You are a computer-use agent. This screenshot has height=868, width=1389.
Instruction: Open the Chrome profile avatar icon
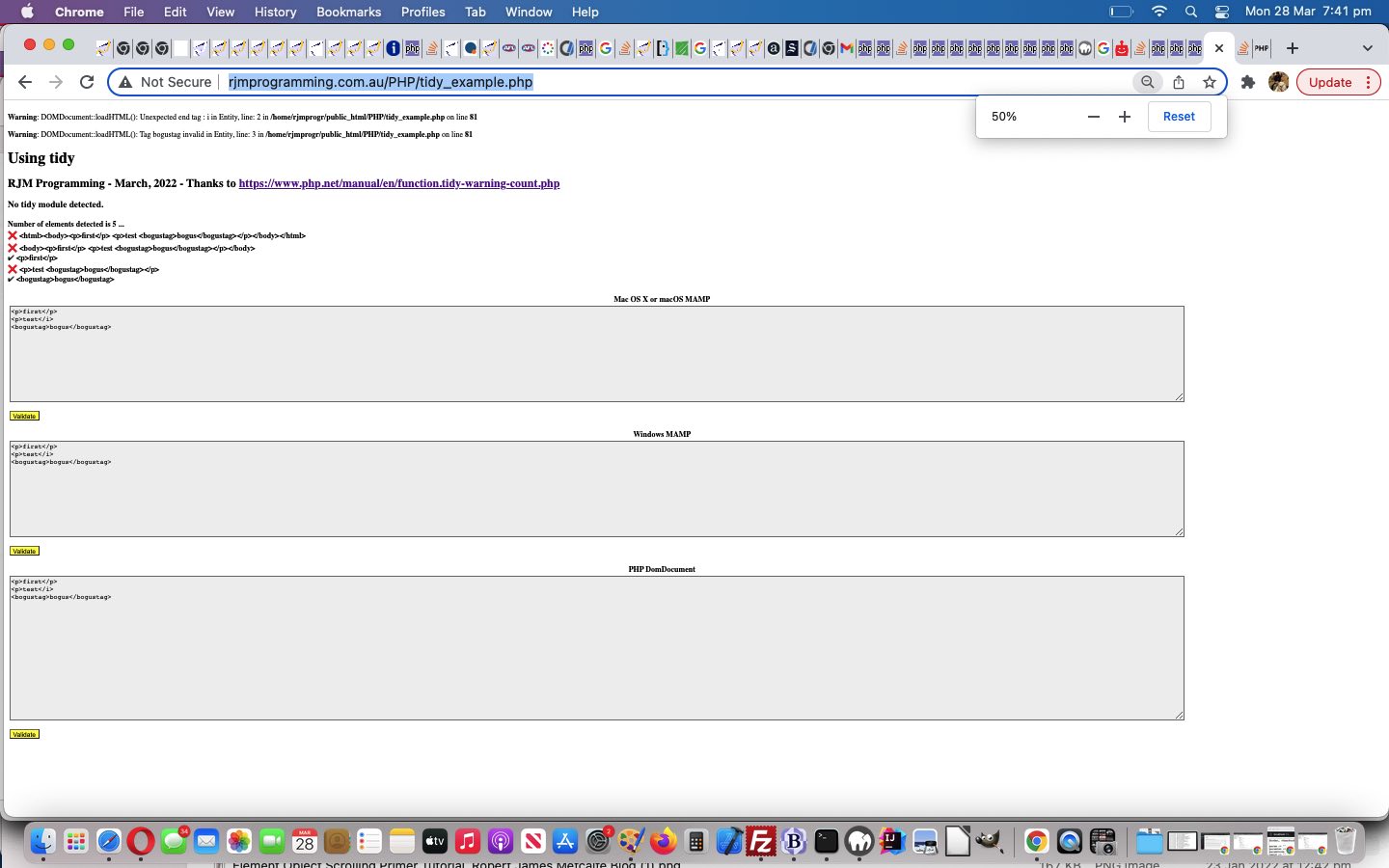(1278, 82)
